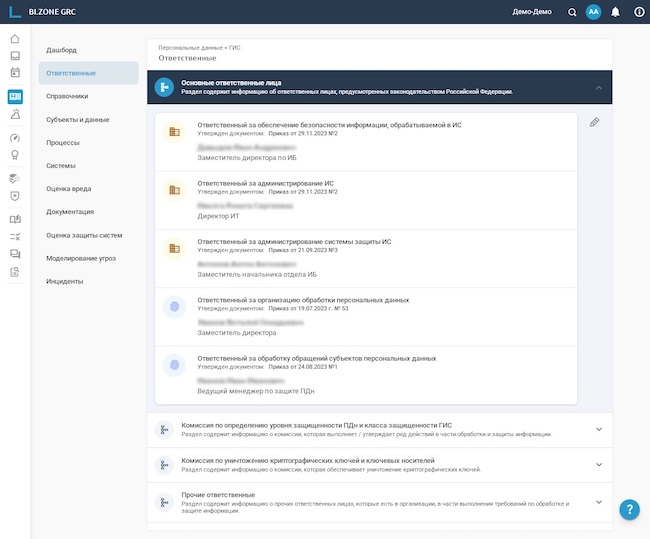Open Приказ от 19.07.2023 г. № 53 document
Viewport: 650px width, 539px height.
(308, 308)
